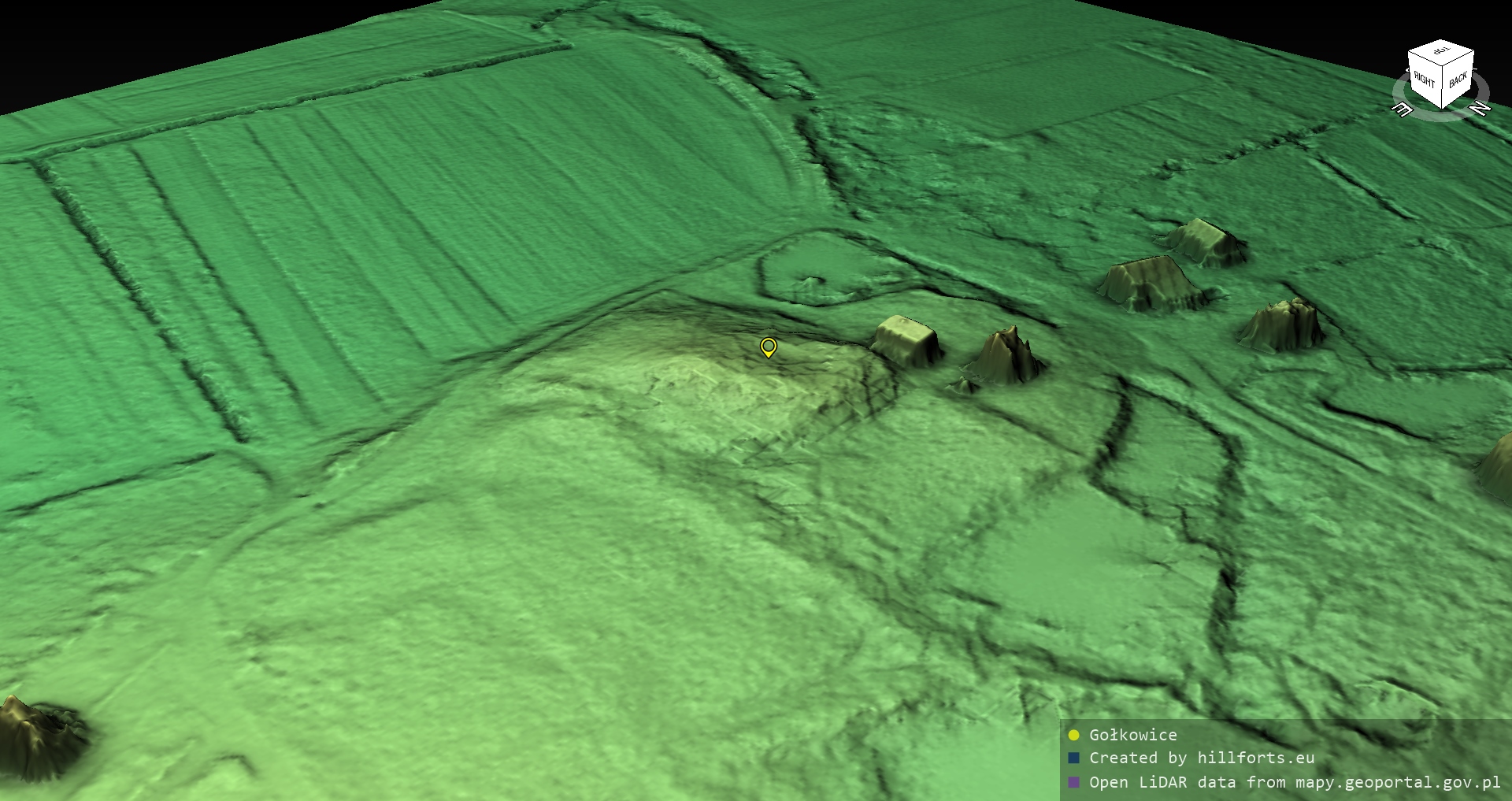The image size is (1512, 801).
Task: Click the yellow Gołkowice location pin
Action: [768, 347]
